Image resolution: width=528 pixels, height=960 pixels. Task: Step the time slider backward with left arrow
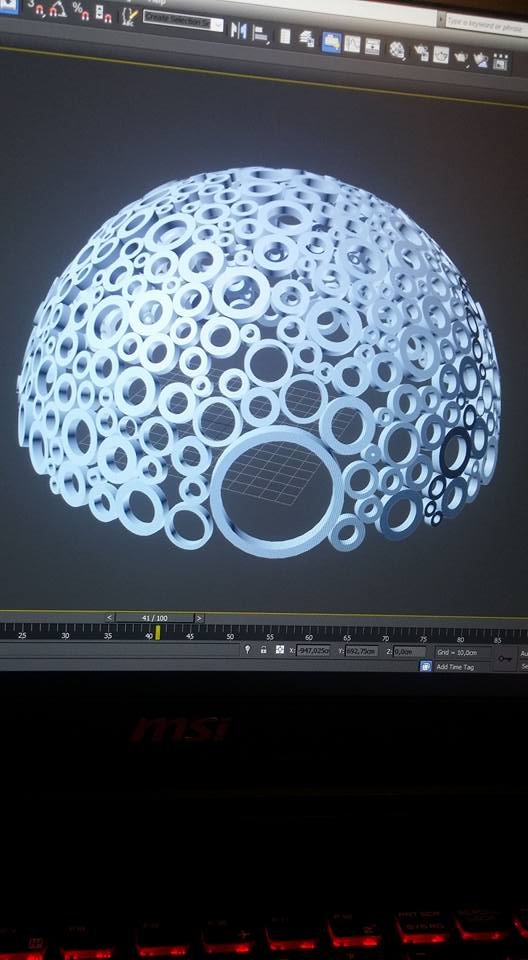110,618
